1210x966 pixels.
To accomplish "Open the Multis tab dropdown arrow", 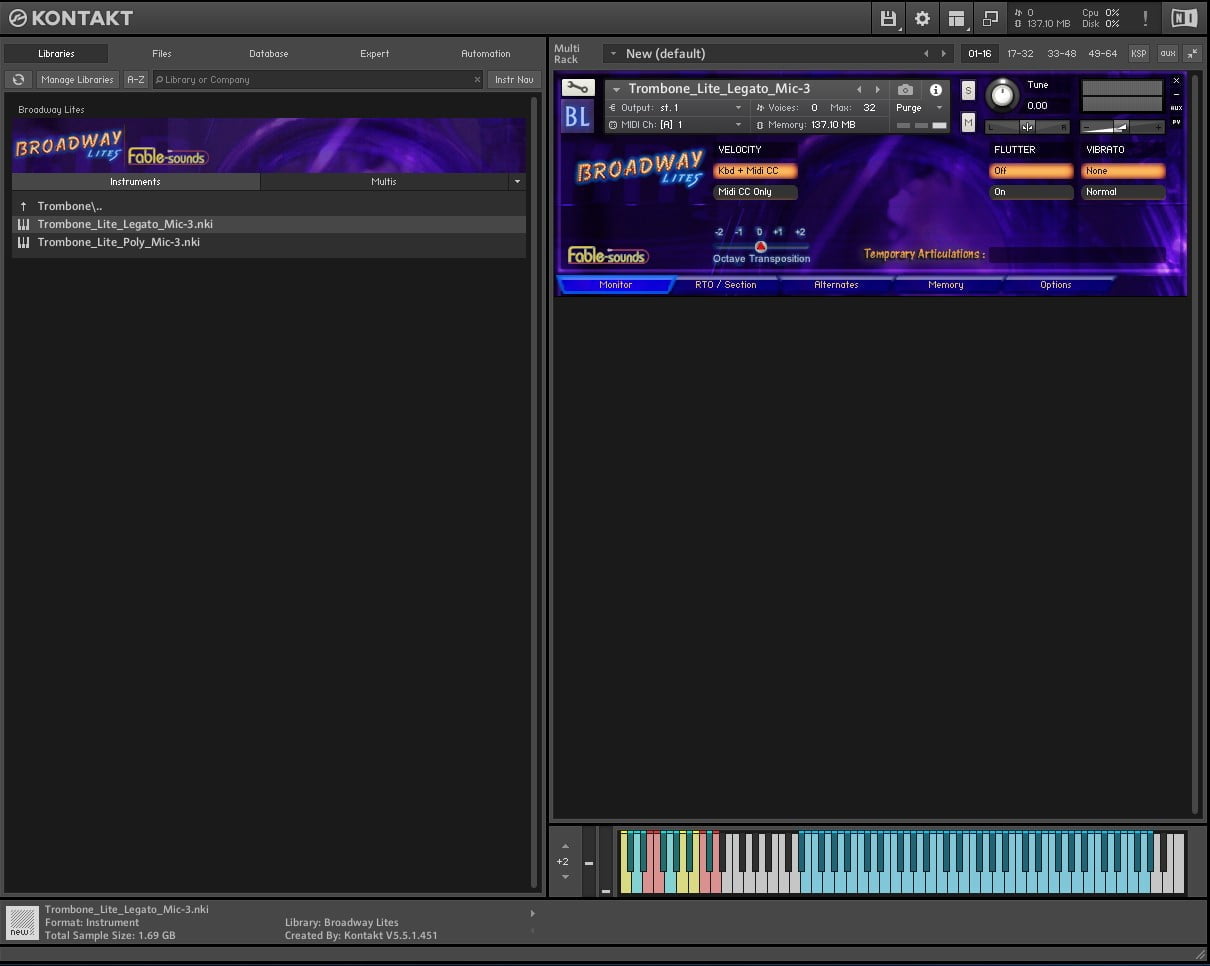I will (517, 182).
